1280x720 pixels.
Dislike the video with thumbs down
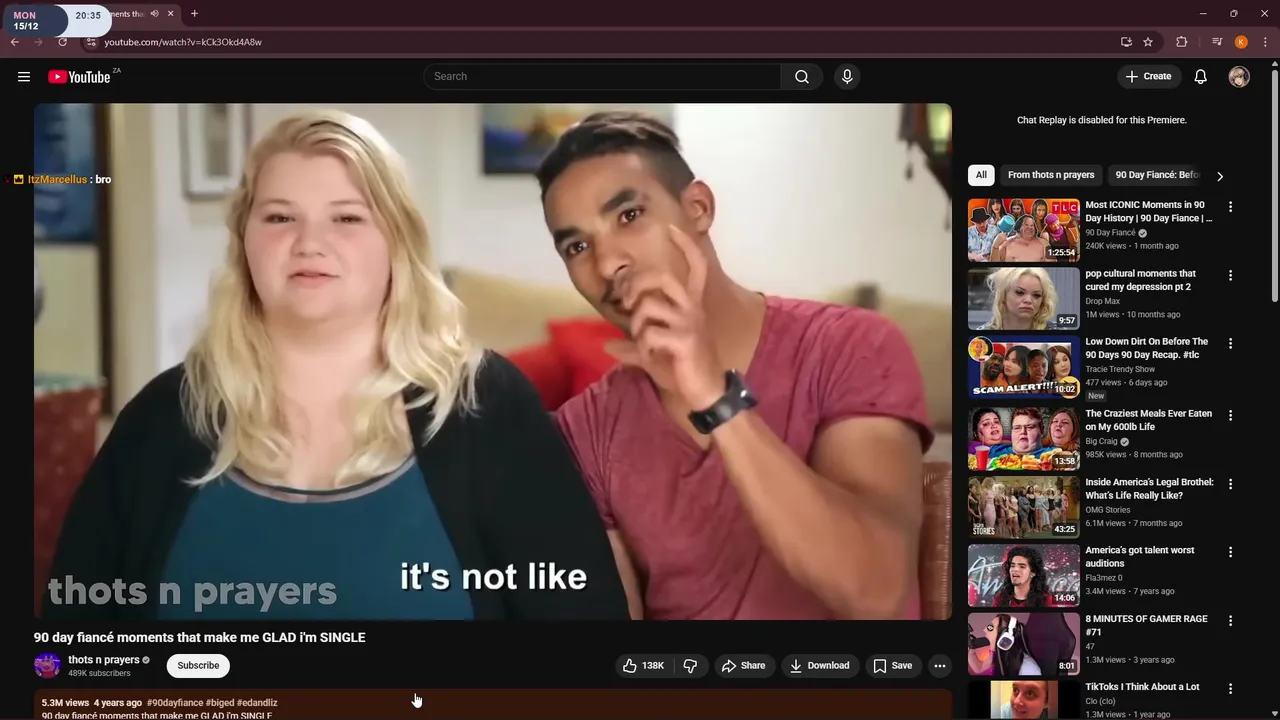point(690,666)
